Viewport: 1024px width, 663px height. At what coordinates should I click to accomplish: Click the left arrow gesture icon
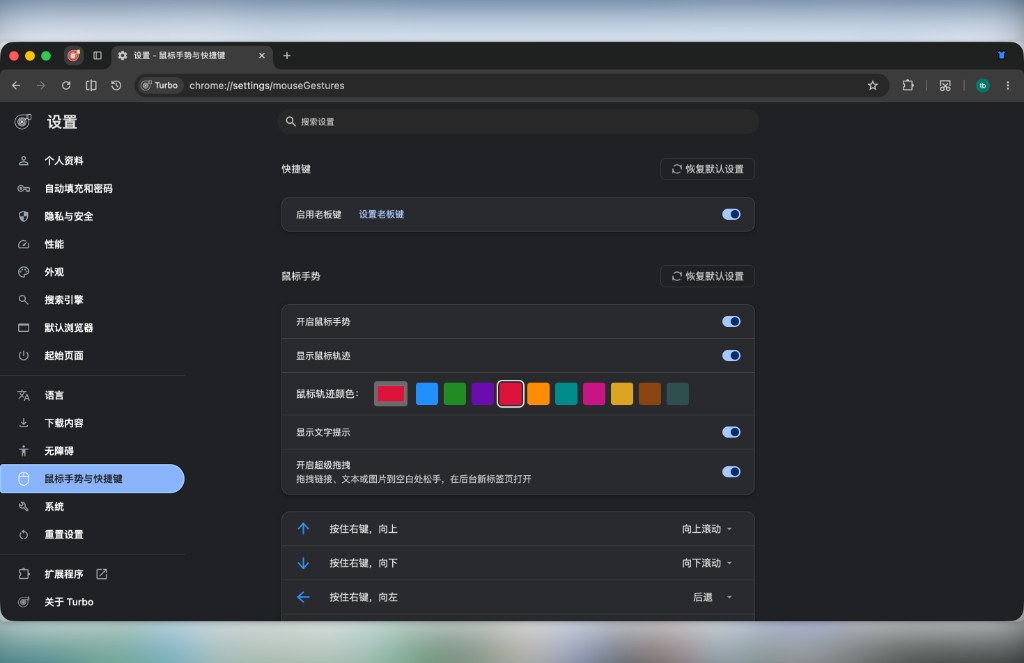(x=303, y=597)
